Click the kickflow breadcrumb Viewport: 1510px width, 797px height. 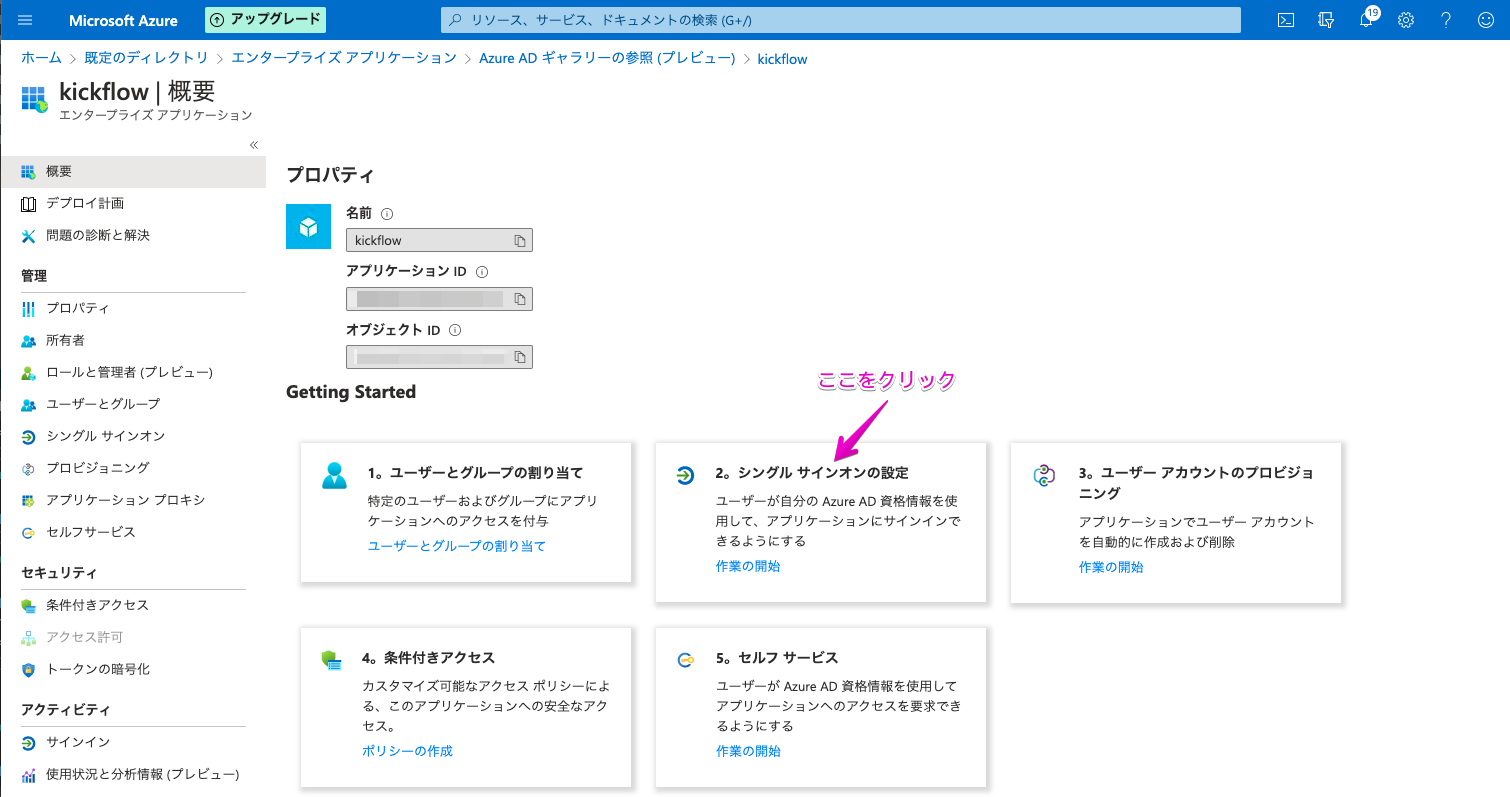[782, 59]
